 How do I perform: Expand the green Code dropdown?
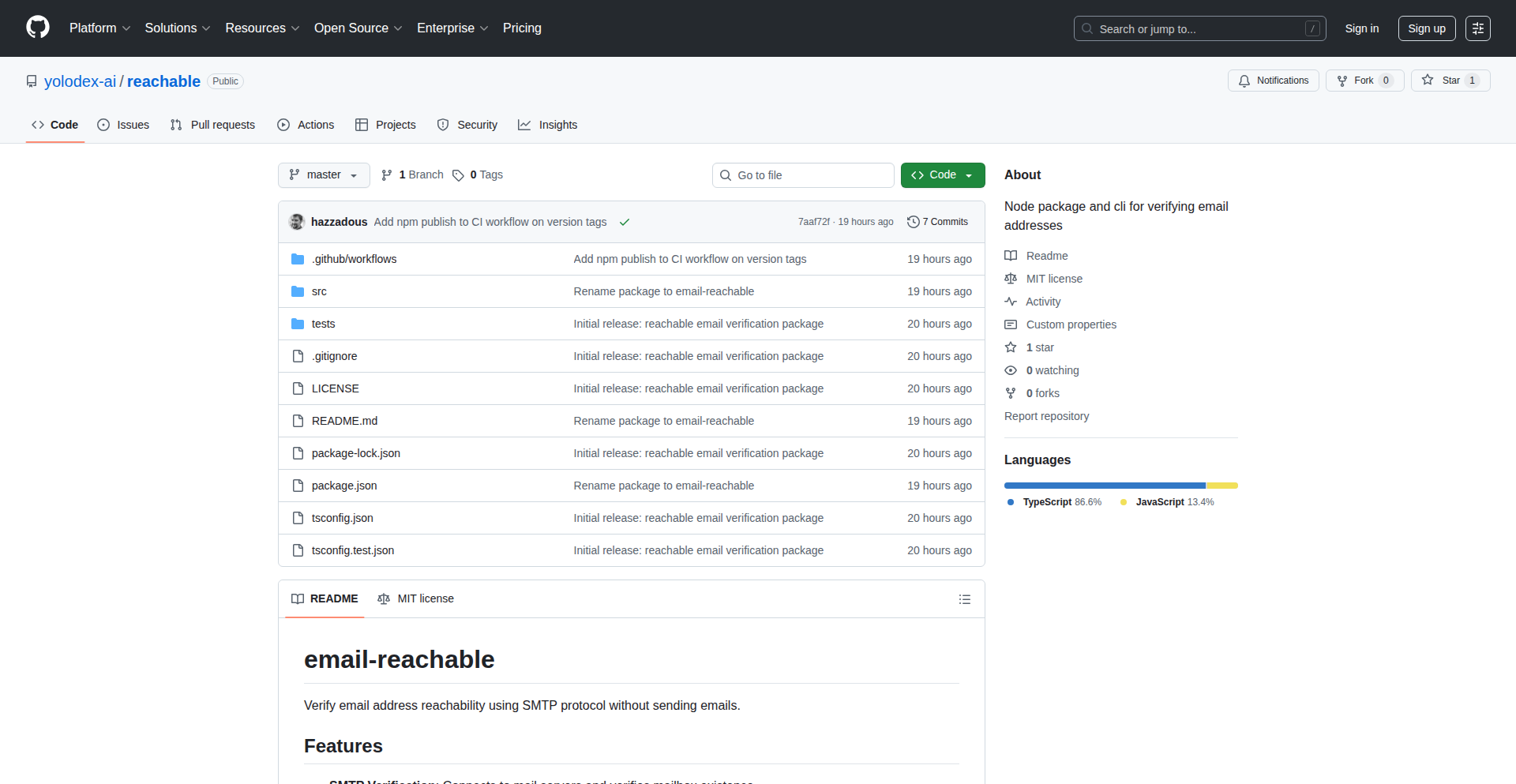point(943,174)
